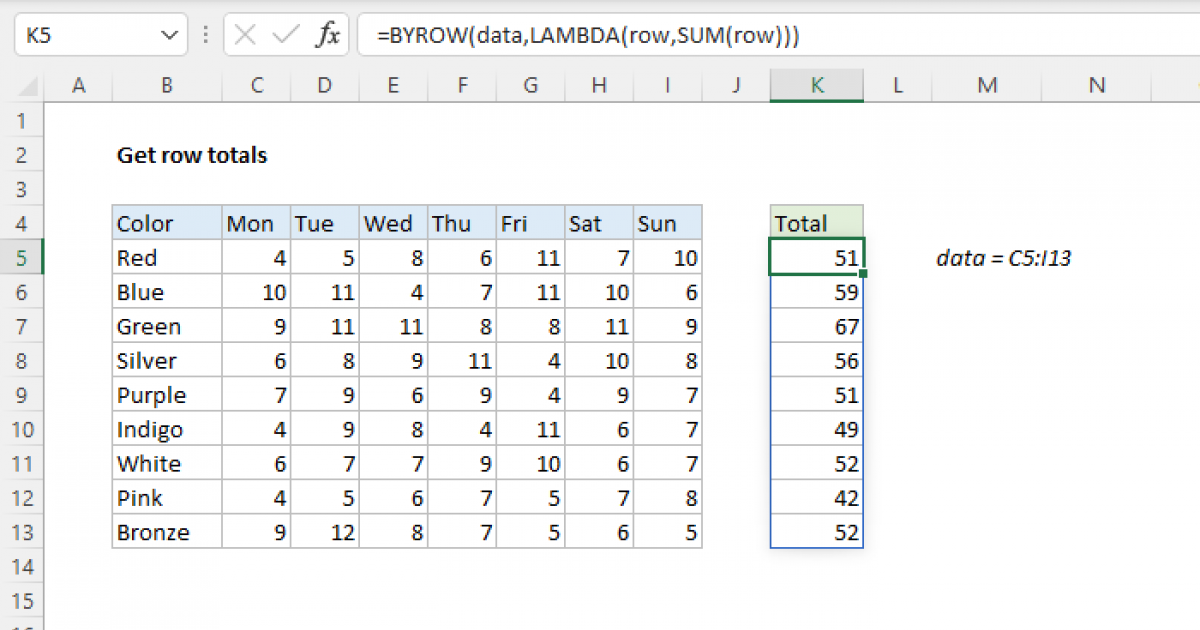
Task: Click the 'Blue' row label
Action: pyautogui.click(x=167, y=292)
